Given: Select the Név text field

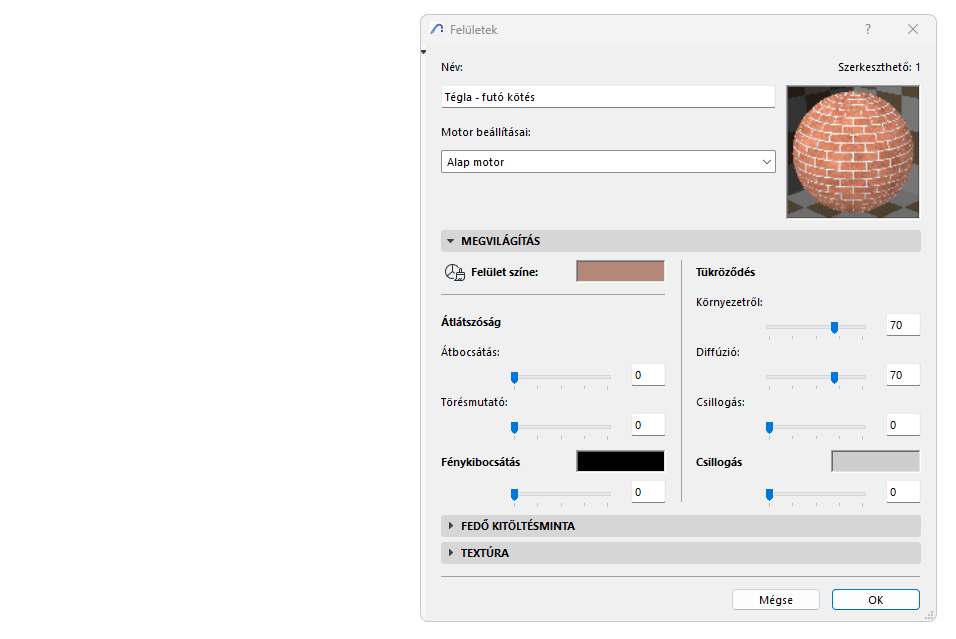Looking at the screenshot, I should pos(607,96).
